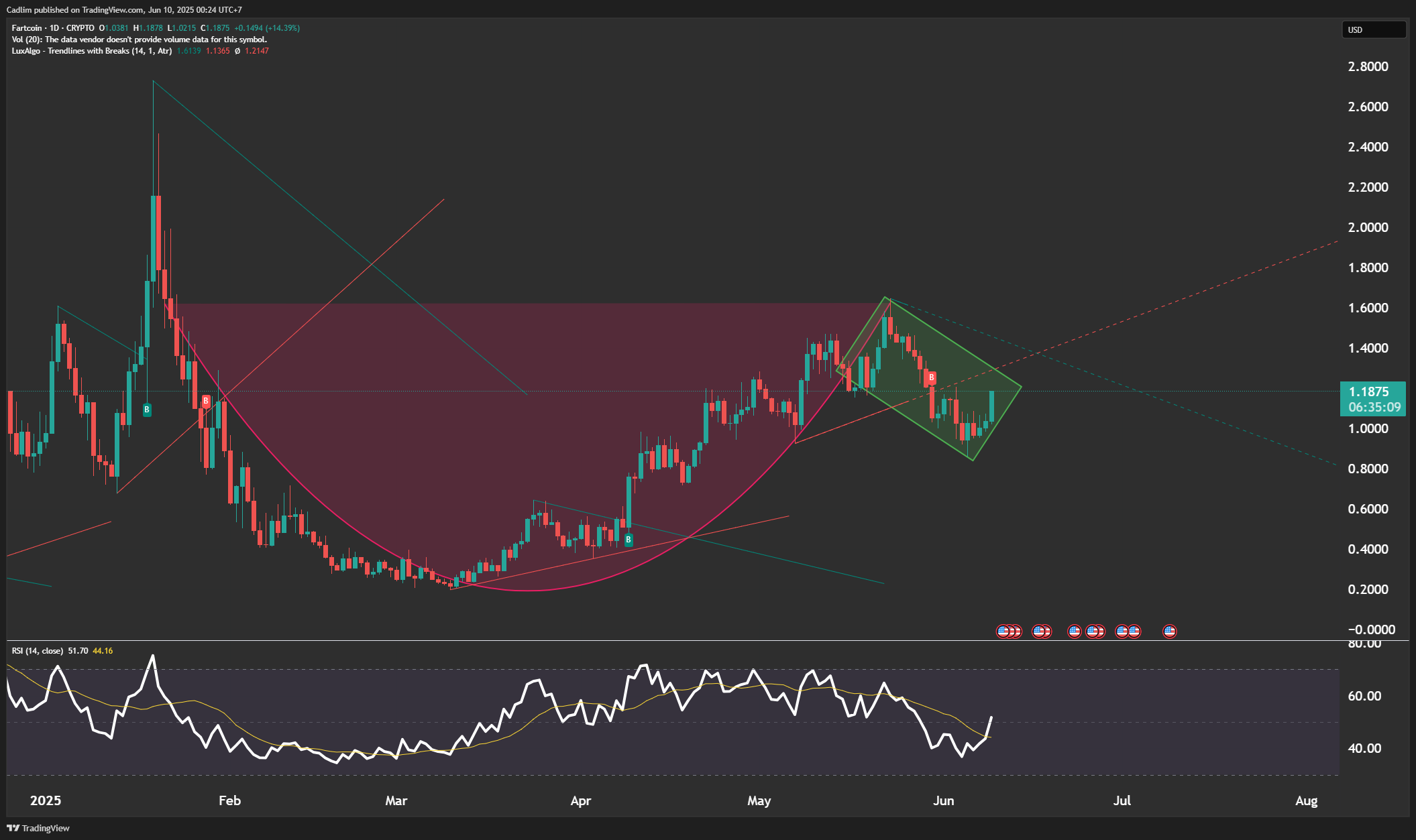This screenshot has width=1416, height=840.
Task: Select the Fartcoin symbol title in legend
Action: [27, 28]
